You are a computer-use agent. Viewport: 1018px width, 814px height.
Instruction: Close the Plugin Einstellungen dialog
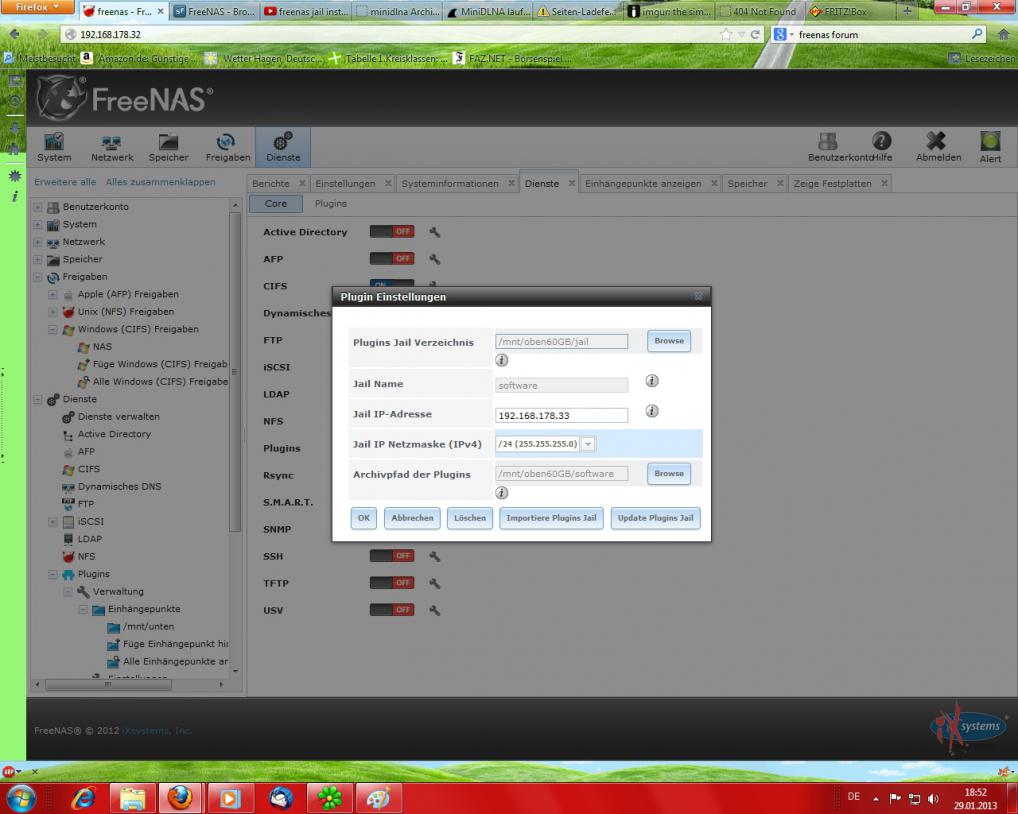[x=699, y=296]
